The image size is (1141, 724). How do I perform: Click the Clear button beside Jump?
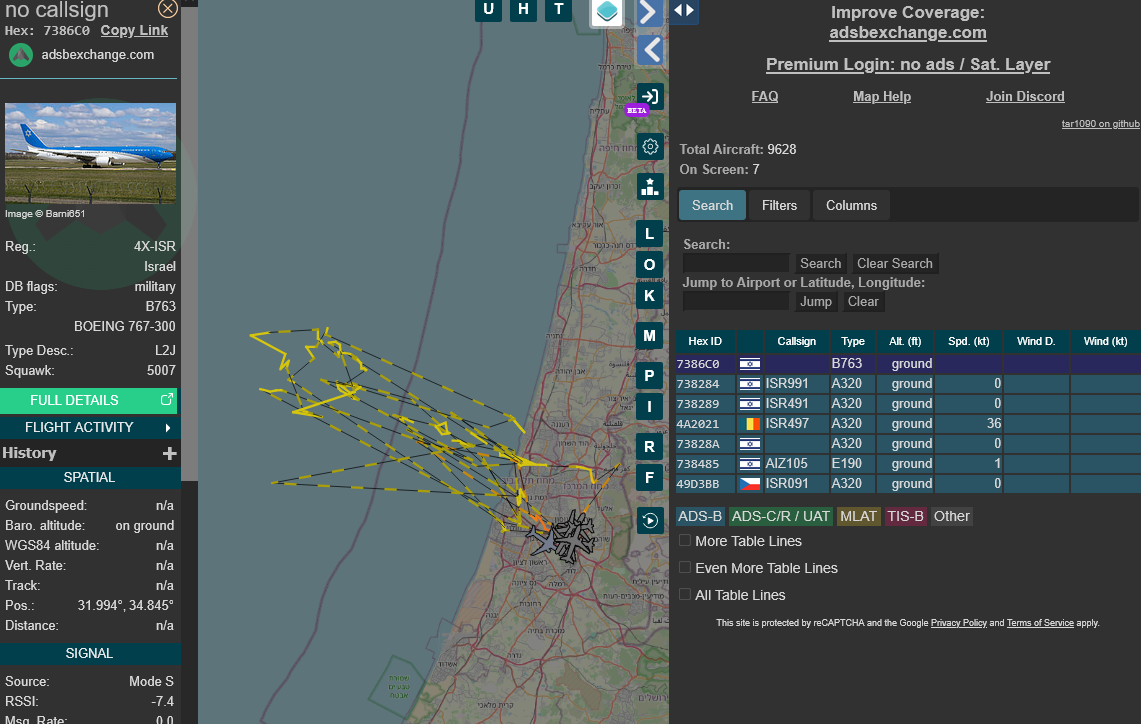pos(863,301)
